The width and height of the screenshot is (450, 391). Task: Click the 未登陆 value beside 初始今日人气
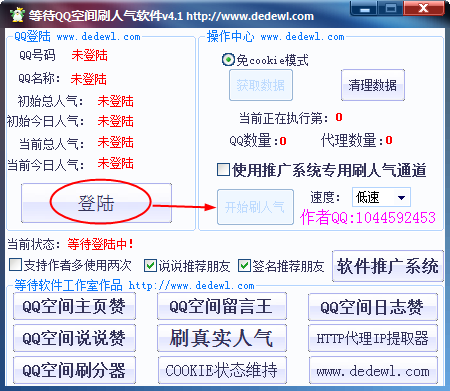(x=115, y=121)
